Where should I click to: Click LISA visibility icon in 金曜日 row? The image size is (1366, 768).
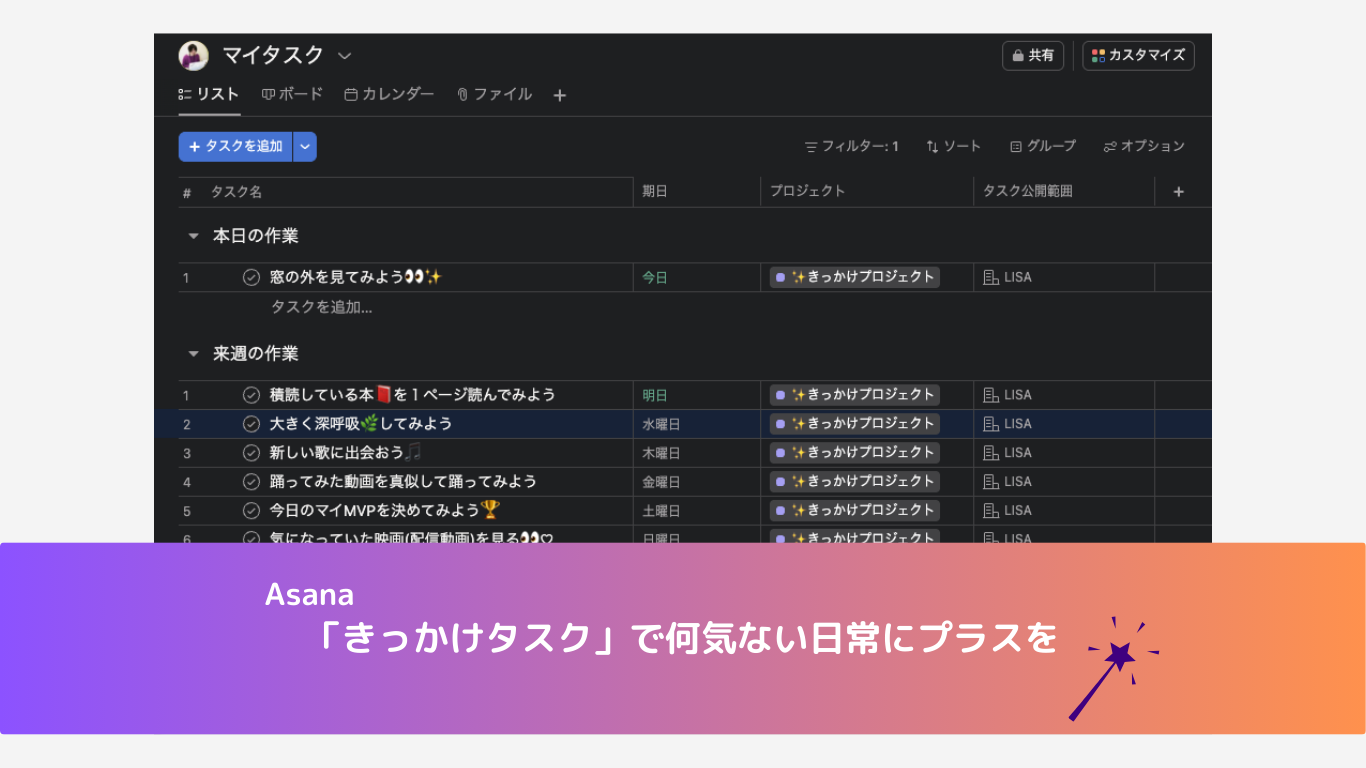click(x=991, y=482)
